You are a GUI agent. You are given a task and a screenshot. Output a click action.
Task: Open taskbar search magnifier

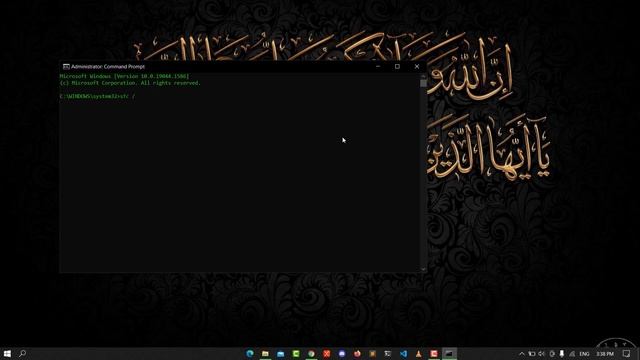[x=22, y=353]
